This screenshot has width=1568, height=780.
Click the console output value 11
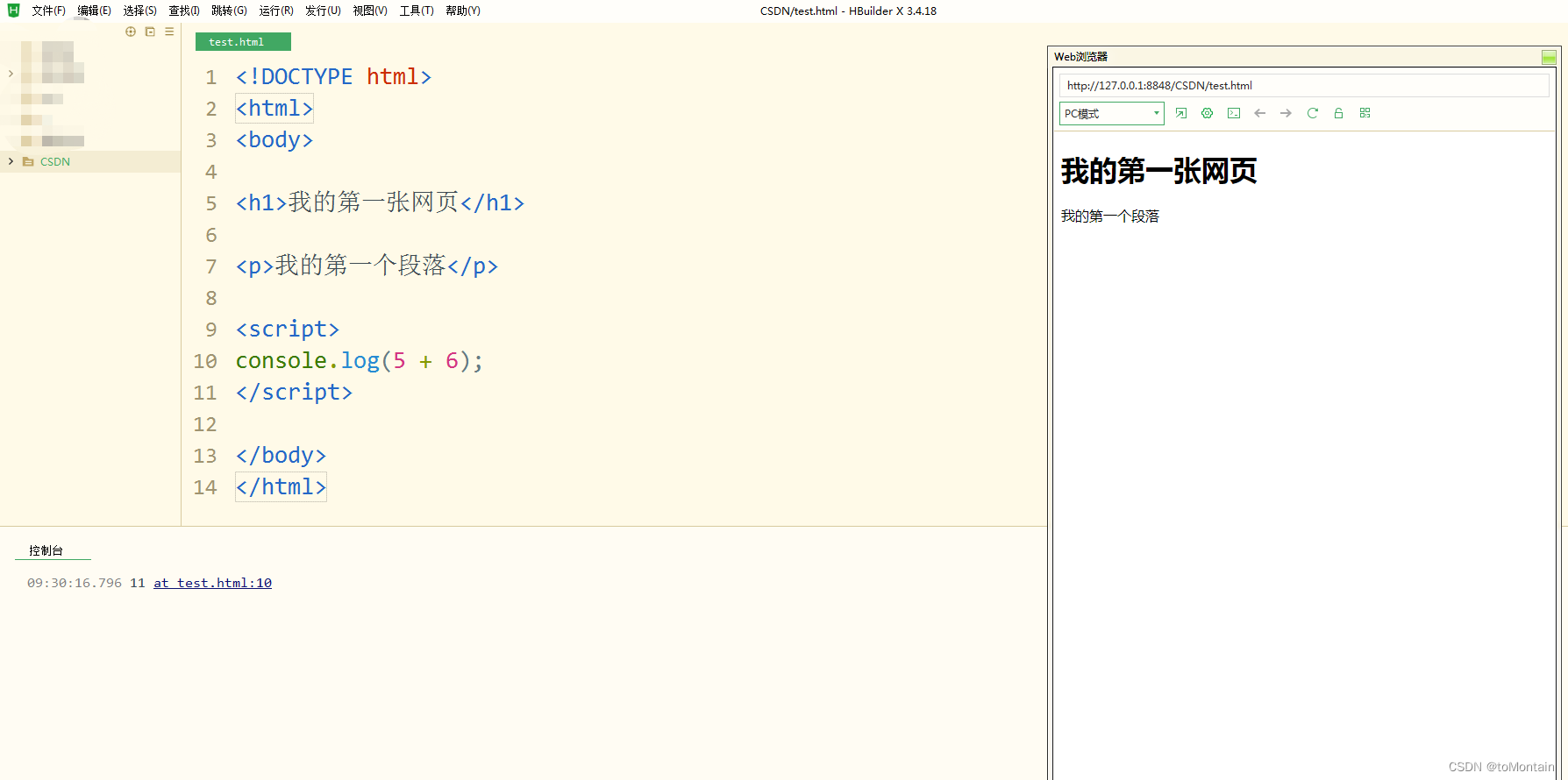point(138,583)
